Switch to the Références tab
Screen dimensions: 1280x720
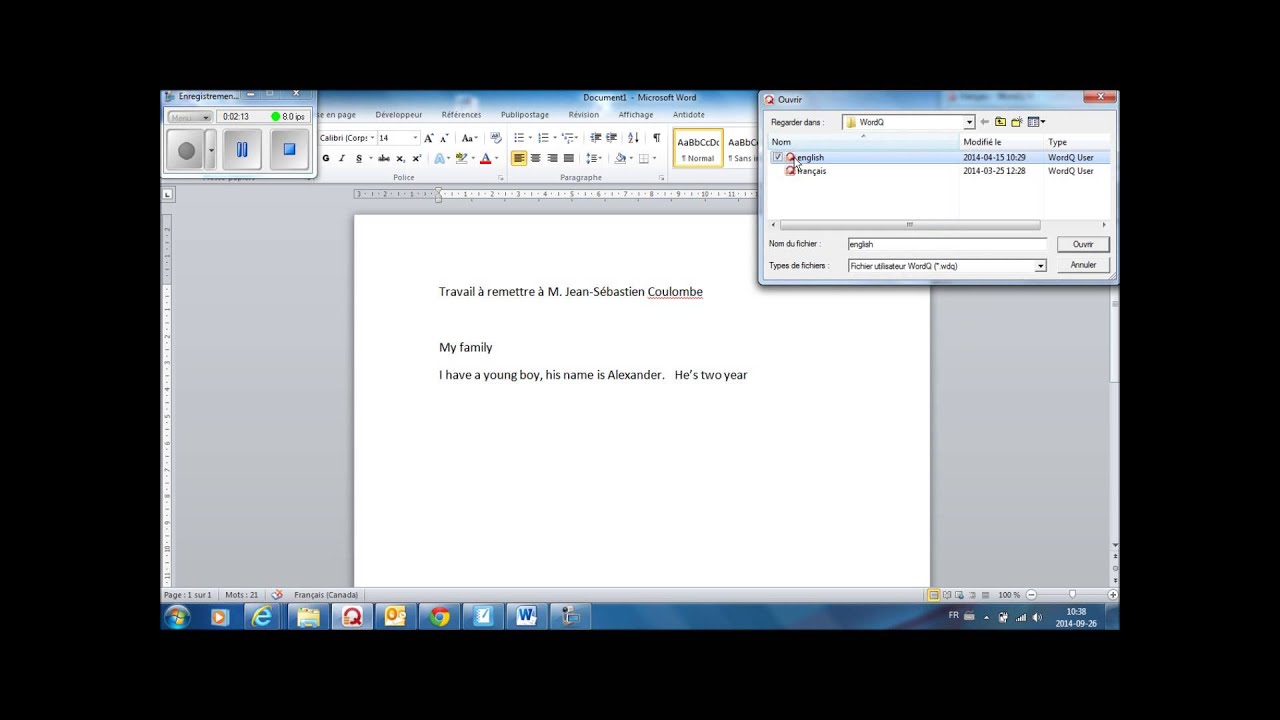click(x=461, y=115)
